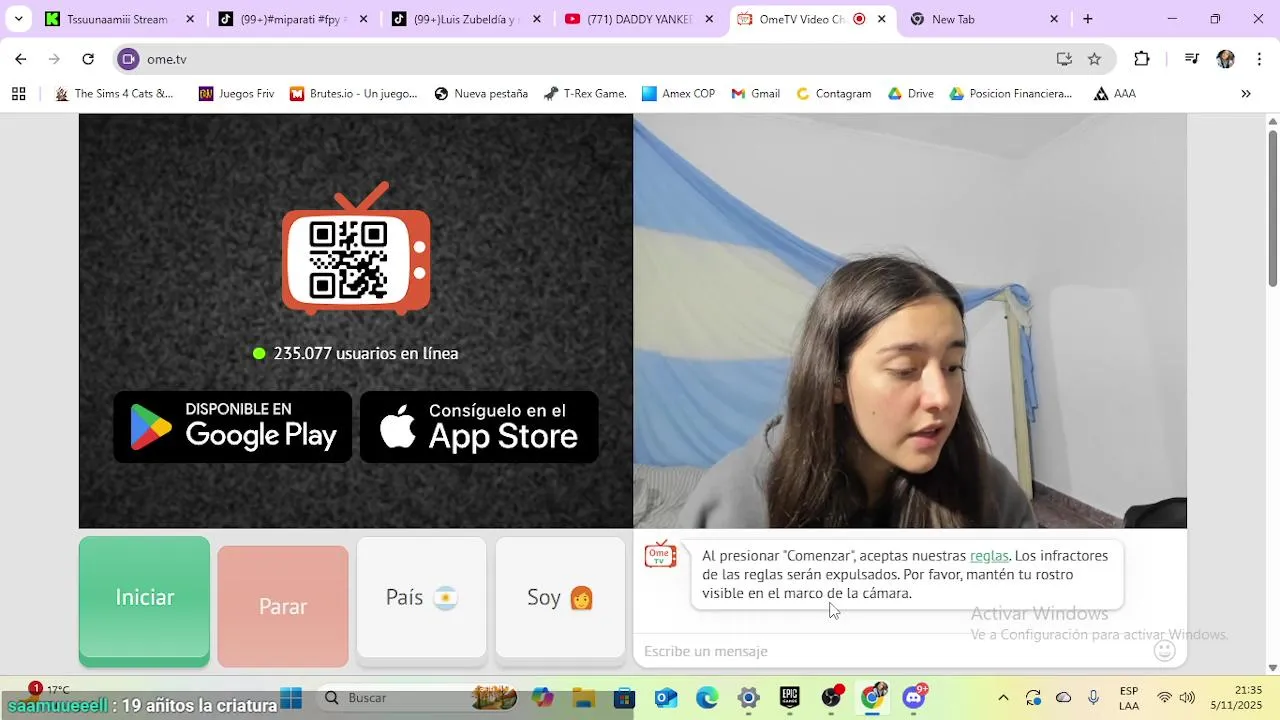Click the camera site-info icon
This screenshot has width=1280, height=720.
(x=128, y=59)
